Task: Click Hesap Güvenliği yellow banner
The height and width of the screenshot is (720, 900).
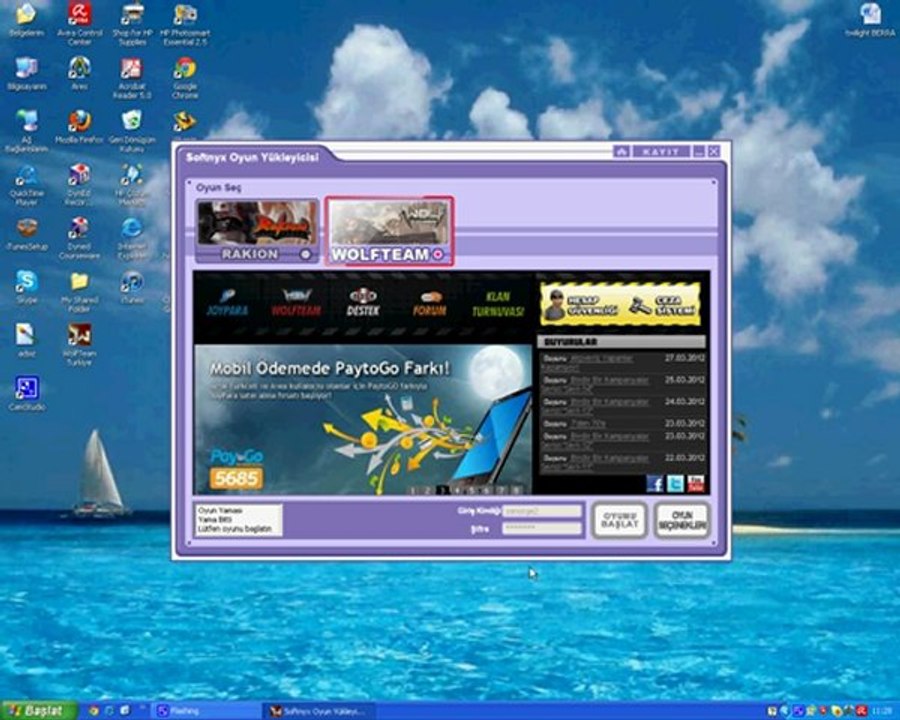Action: coord(583,305)
